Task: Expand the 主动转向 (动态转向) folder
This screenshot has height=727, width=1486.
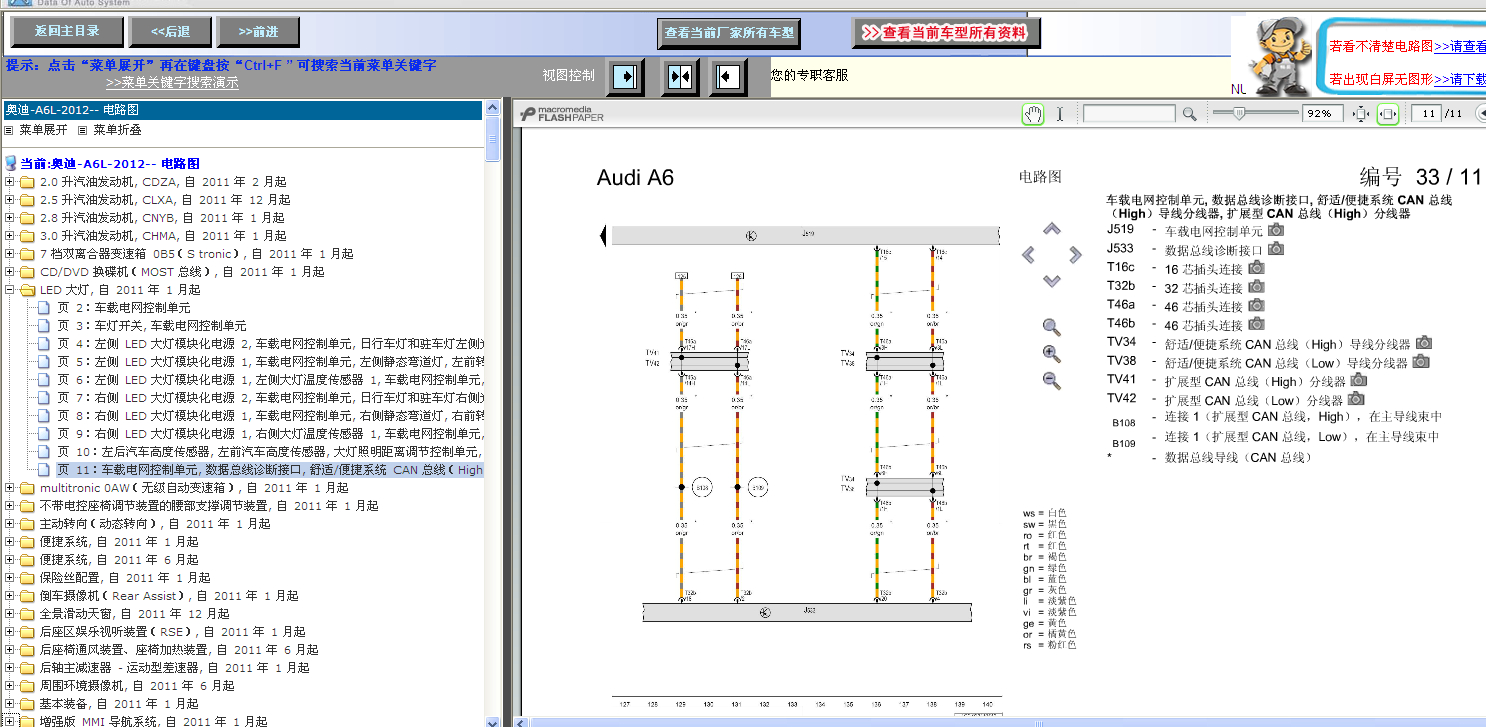Action: click(x=11, y=524)
